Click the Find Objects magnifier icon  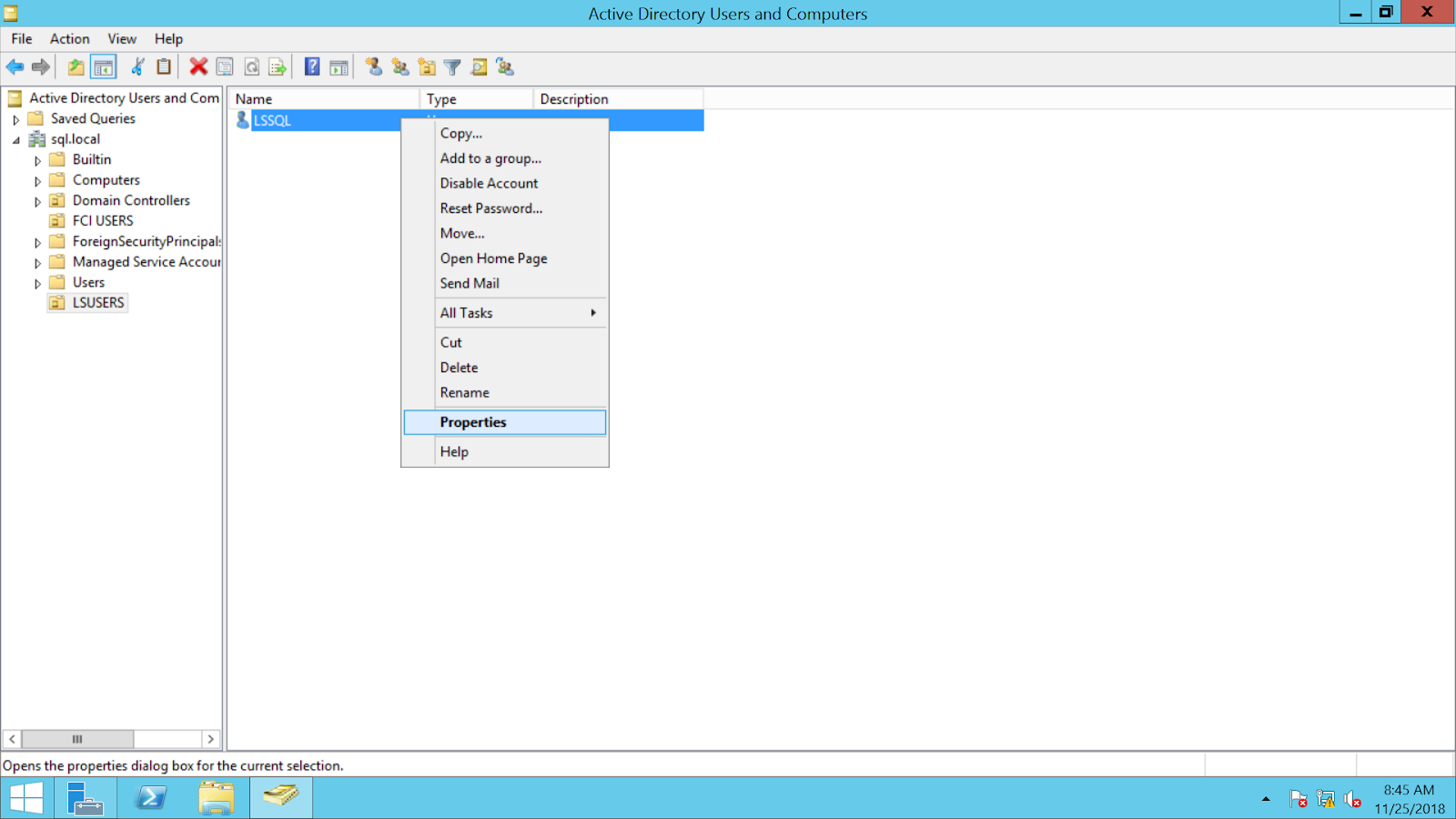click(x=480, y=66)
